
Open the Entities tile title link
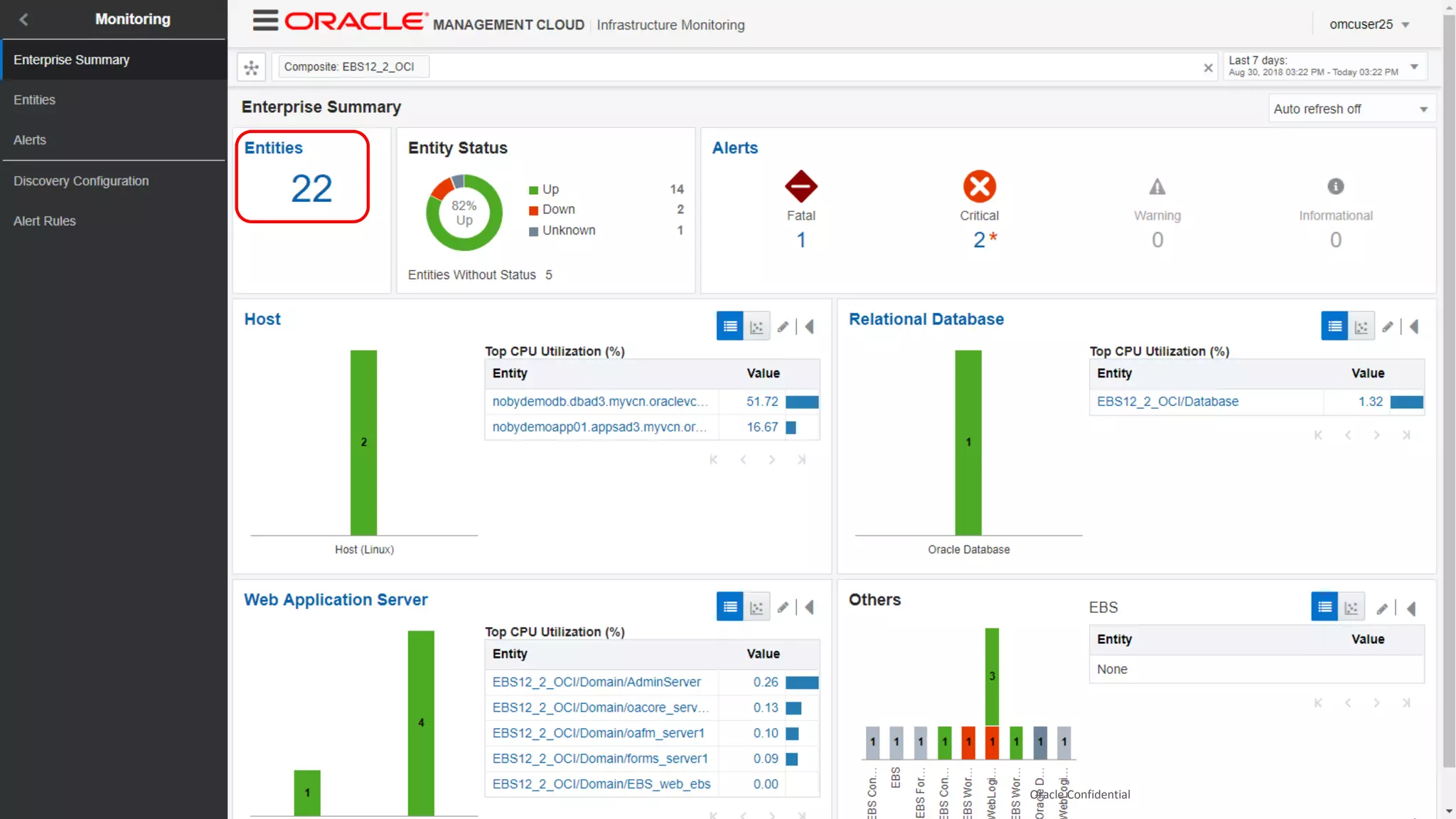click(274, 148)
